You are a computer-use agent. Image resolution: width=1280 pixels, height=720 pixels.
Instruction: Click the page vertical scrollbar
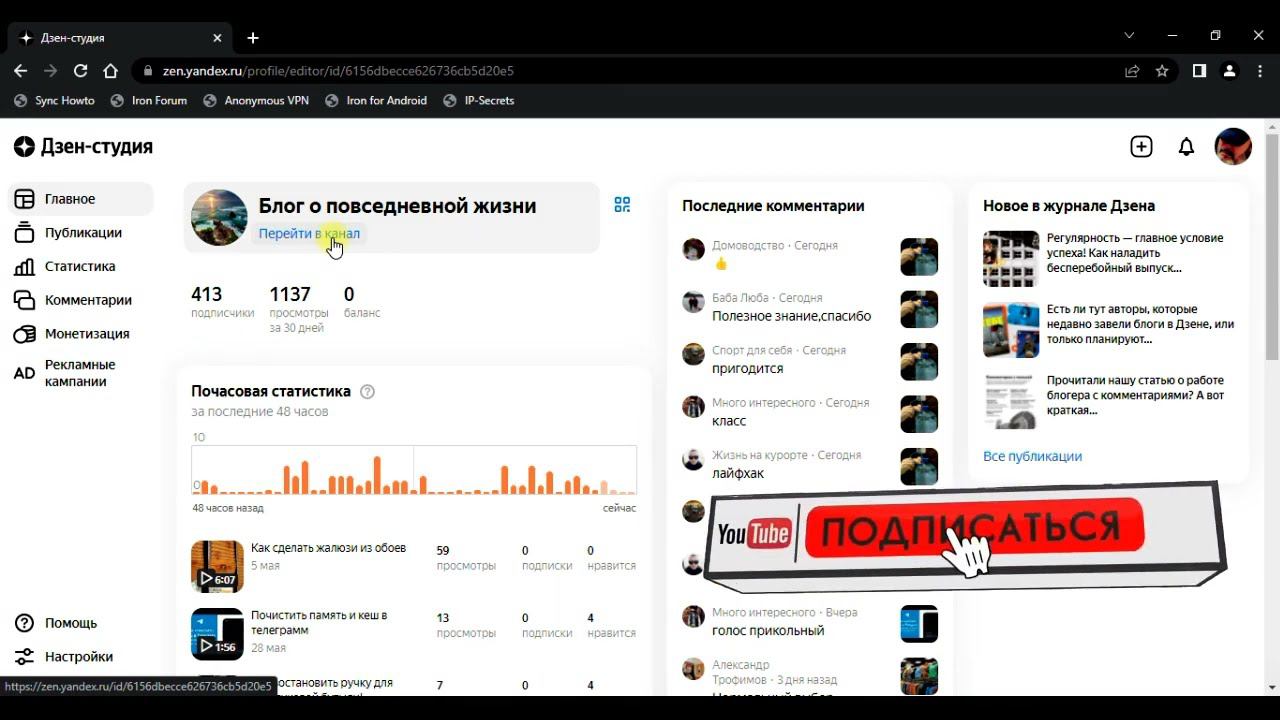pyautogui.click(x=1272, y=245)
